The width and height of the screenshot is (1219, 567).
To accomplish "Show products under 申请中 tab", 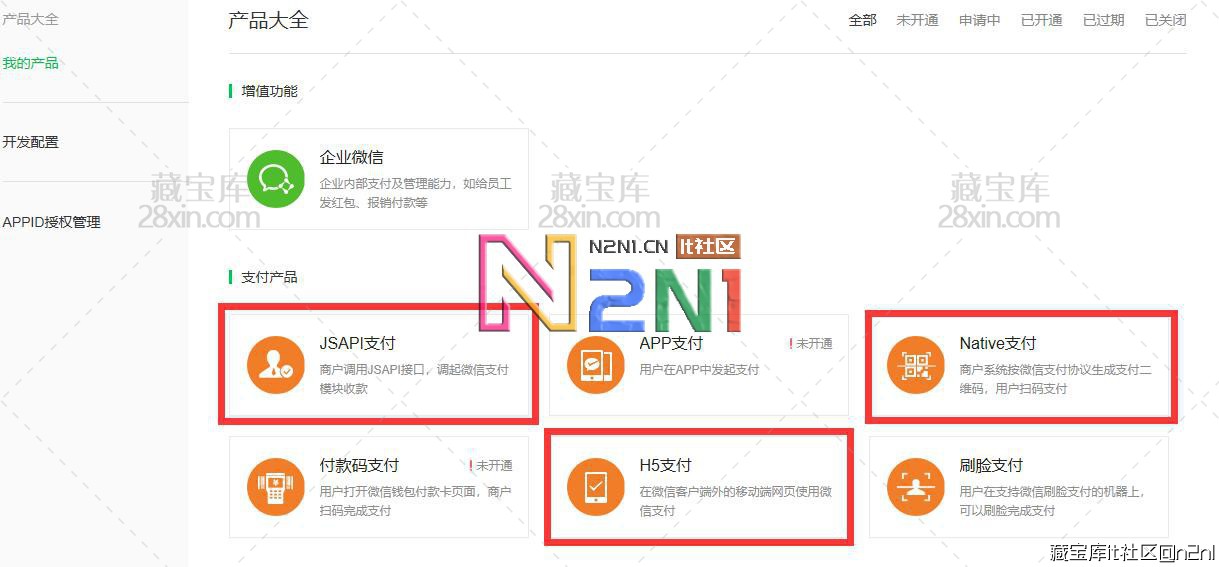I will tap(979, 20).
